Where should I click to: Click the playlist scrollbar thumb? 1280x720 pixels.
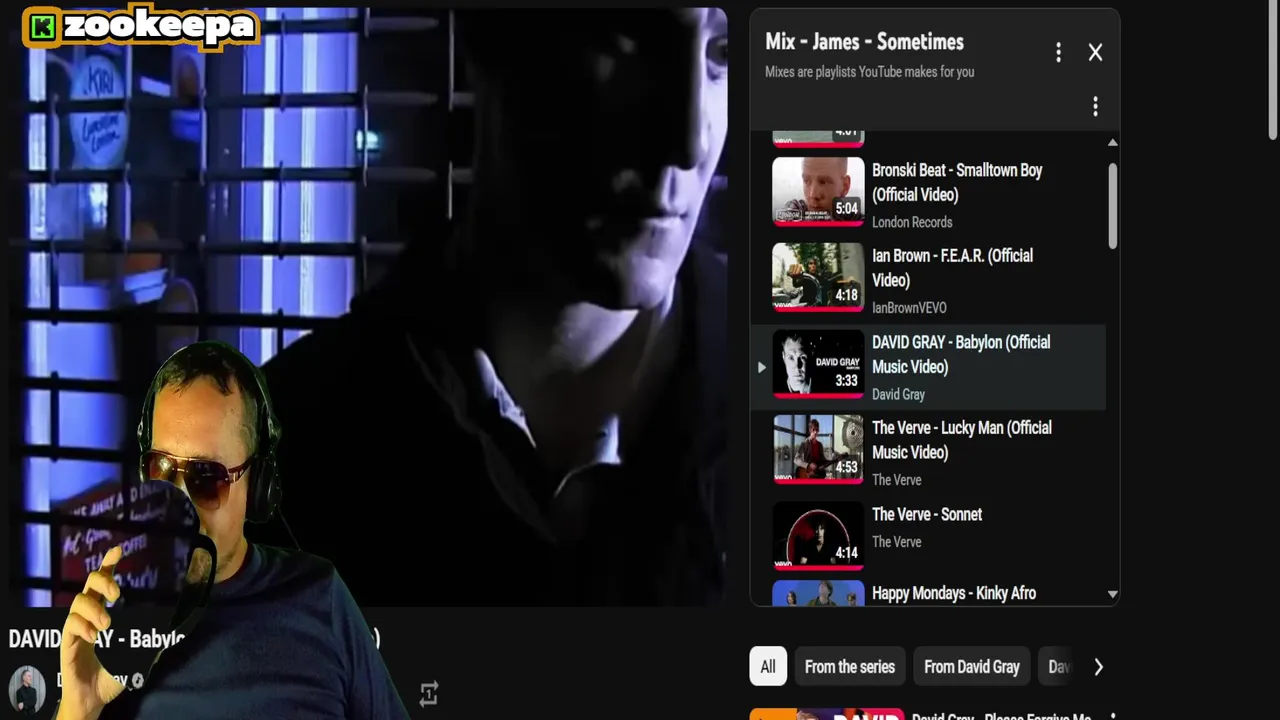(1112, 207)
